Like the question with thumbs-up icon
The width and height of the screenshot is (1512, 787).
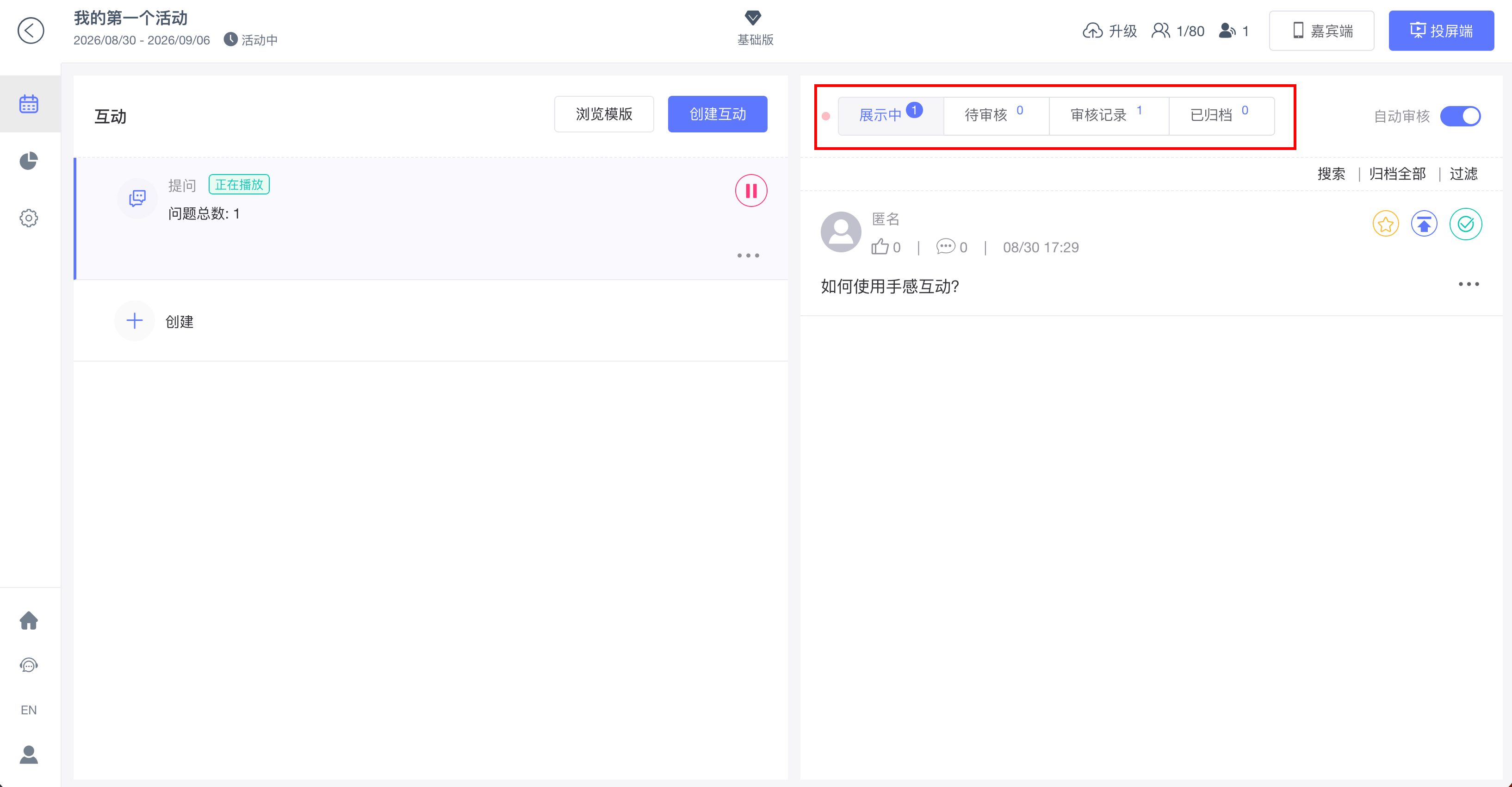[879, 247]
